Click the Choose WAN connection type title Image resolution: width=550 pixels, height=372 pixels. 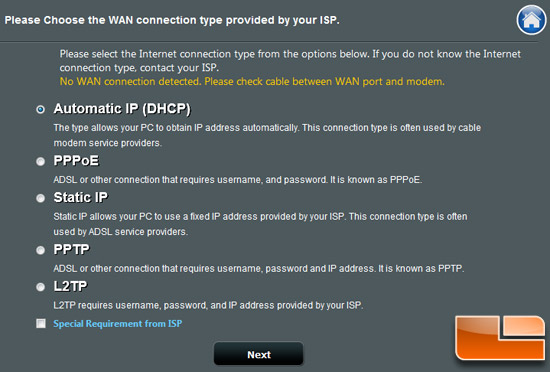click(172, 20)
